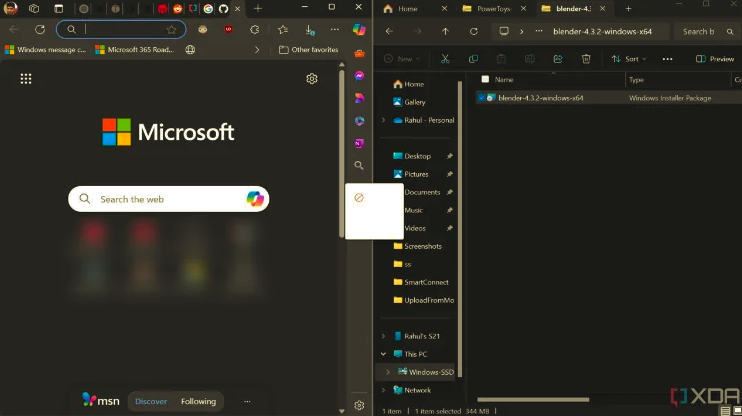Open the Edge sidebar settings gear
This screenshot has width=742, height=416.
[359, 405]
